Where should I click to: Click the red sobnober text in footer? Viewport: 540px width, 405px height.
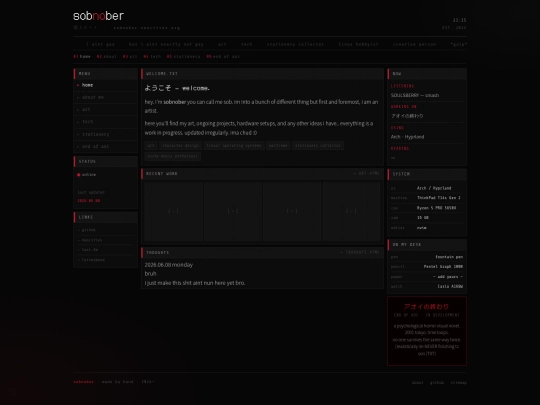[84, 382]
